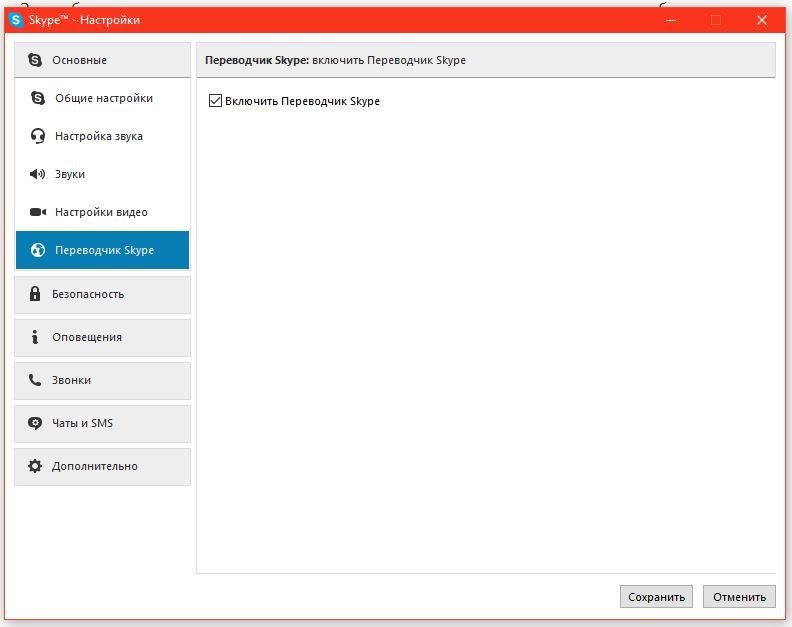Save settings with the Сохранить button

tap(656, 597)
